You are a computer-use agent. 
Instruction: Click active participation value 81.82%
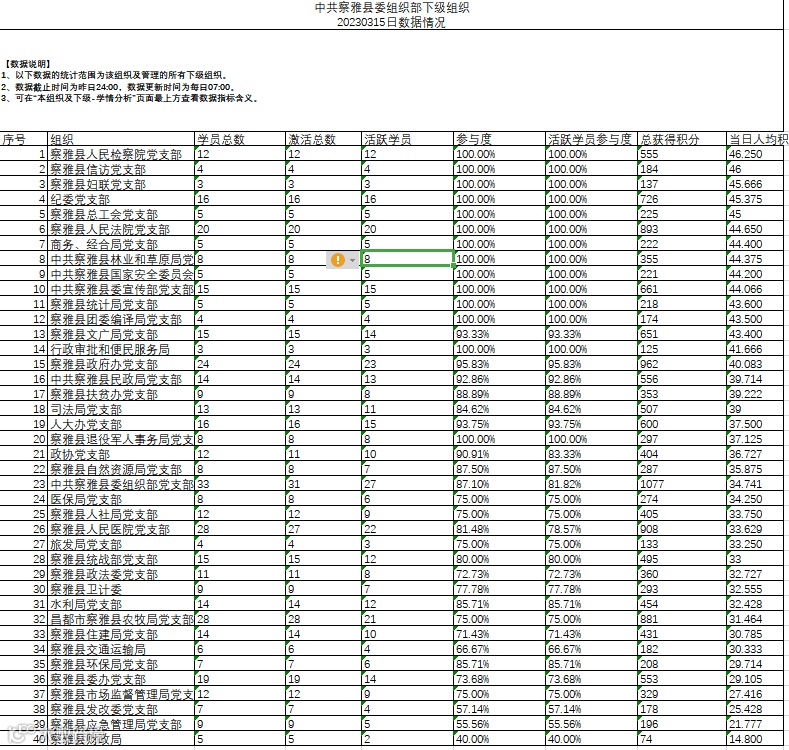tap(565, 484)
